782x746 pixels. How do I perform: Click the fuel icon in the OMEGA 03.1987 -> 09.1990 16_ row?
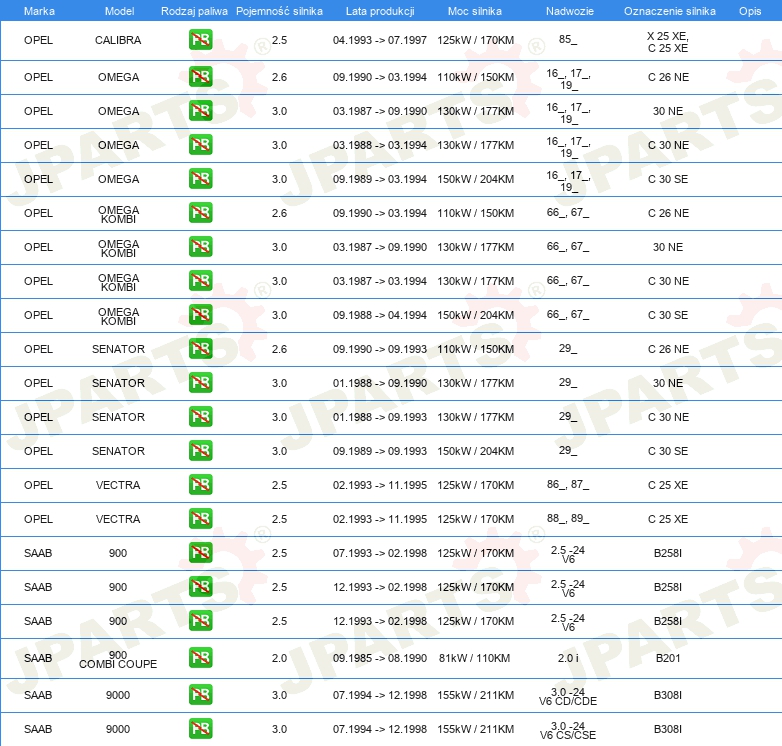[x=200, y=111]
